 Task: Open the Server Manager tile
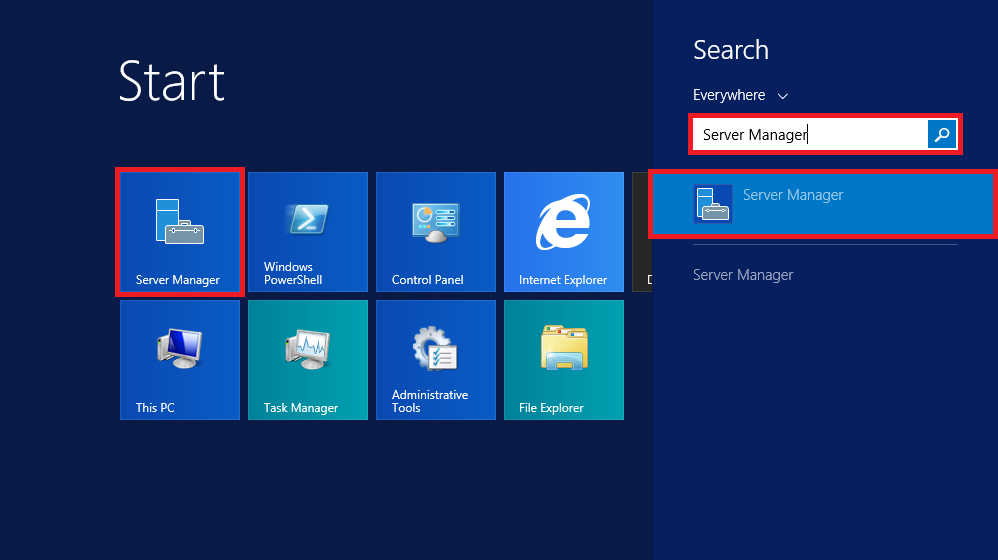pyautogui.click(x=179, y=232)
